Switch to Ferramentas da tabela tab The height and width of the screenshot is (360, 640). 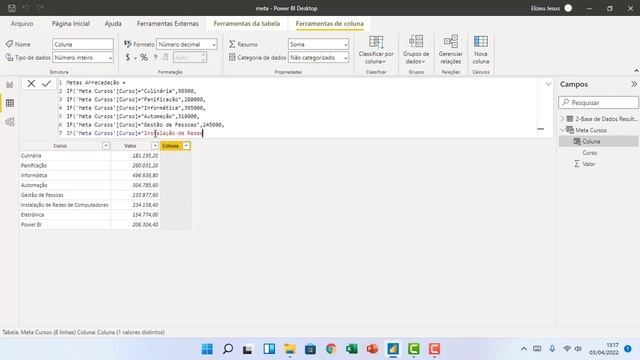247,24
